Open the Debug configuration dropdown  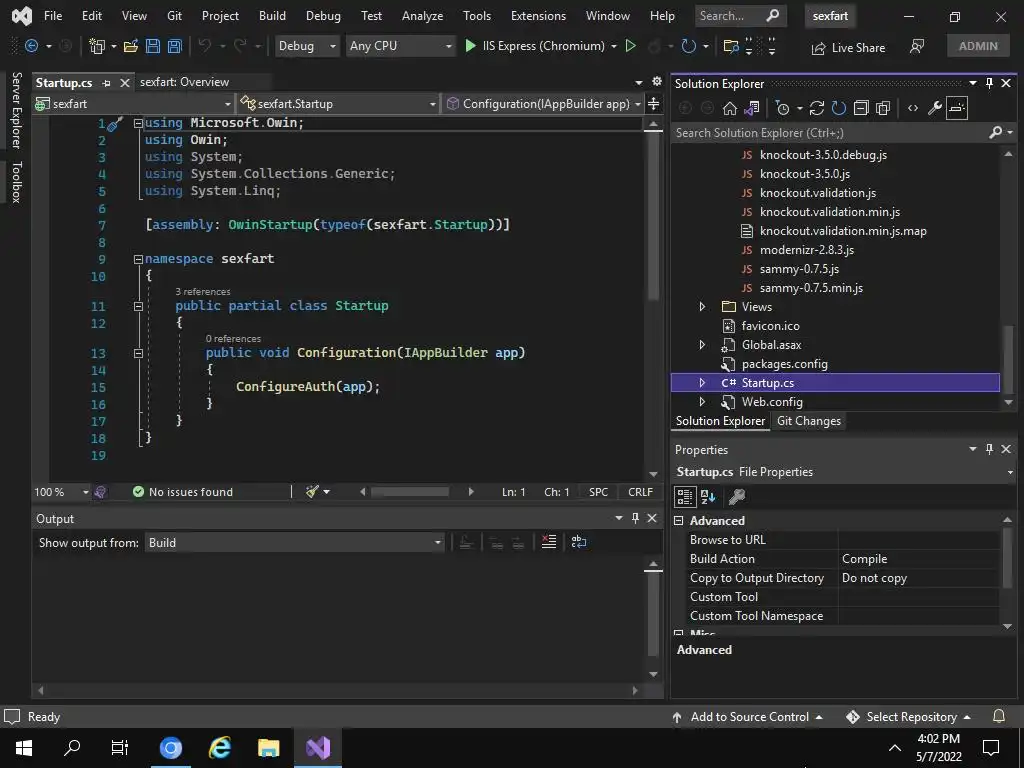[x=307, y=46]
